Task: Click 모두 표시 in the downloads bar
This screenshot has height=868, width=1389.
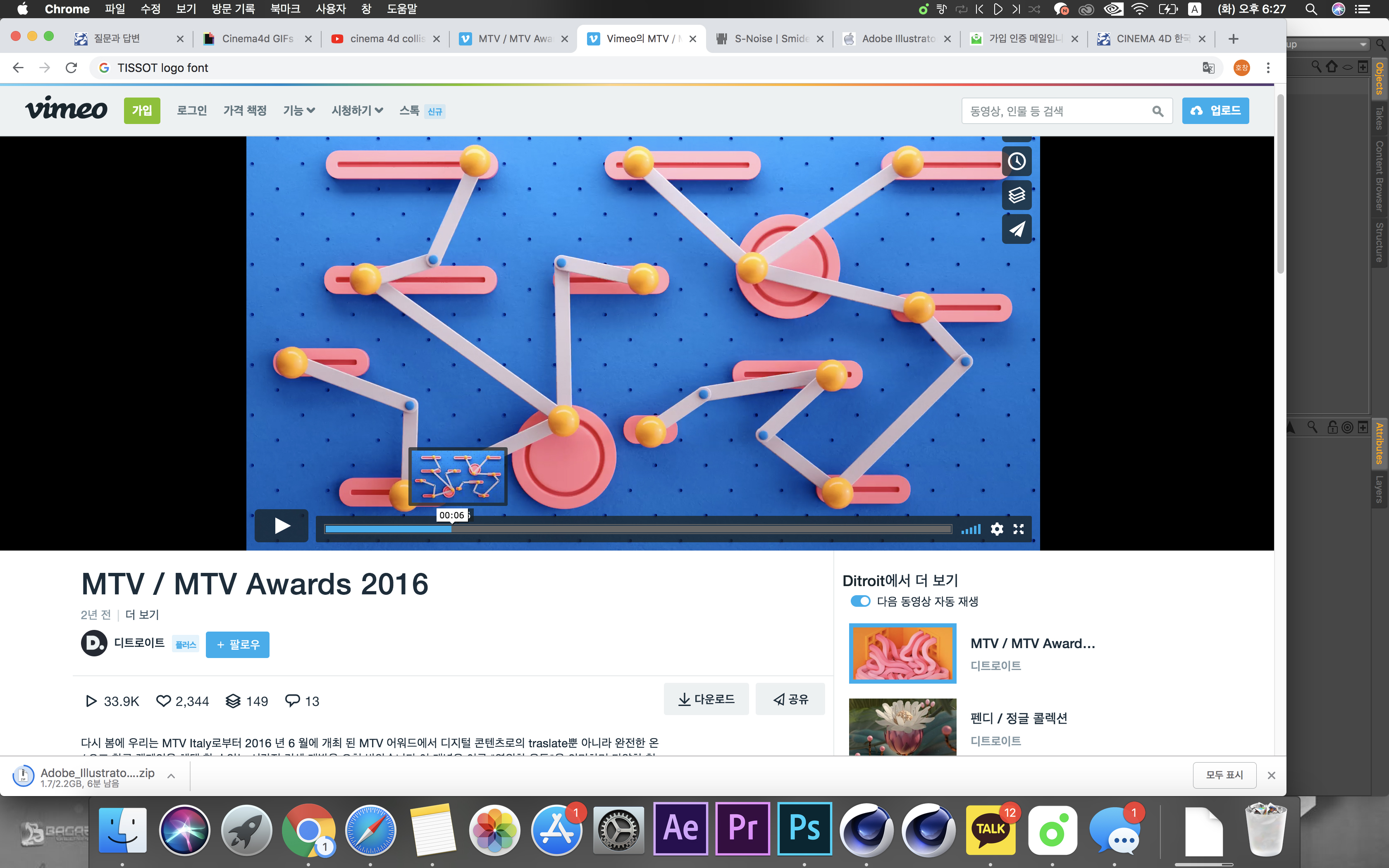Action: pyautogui.click(x=1224, y=775)
